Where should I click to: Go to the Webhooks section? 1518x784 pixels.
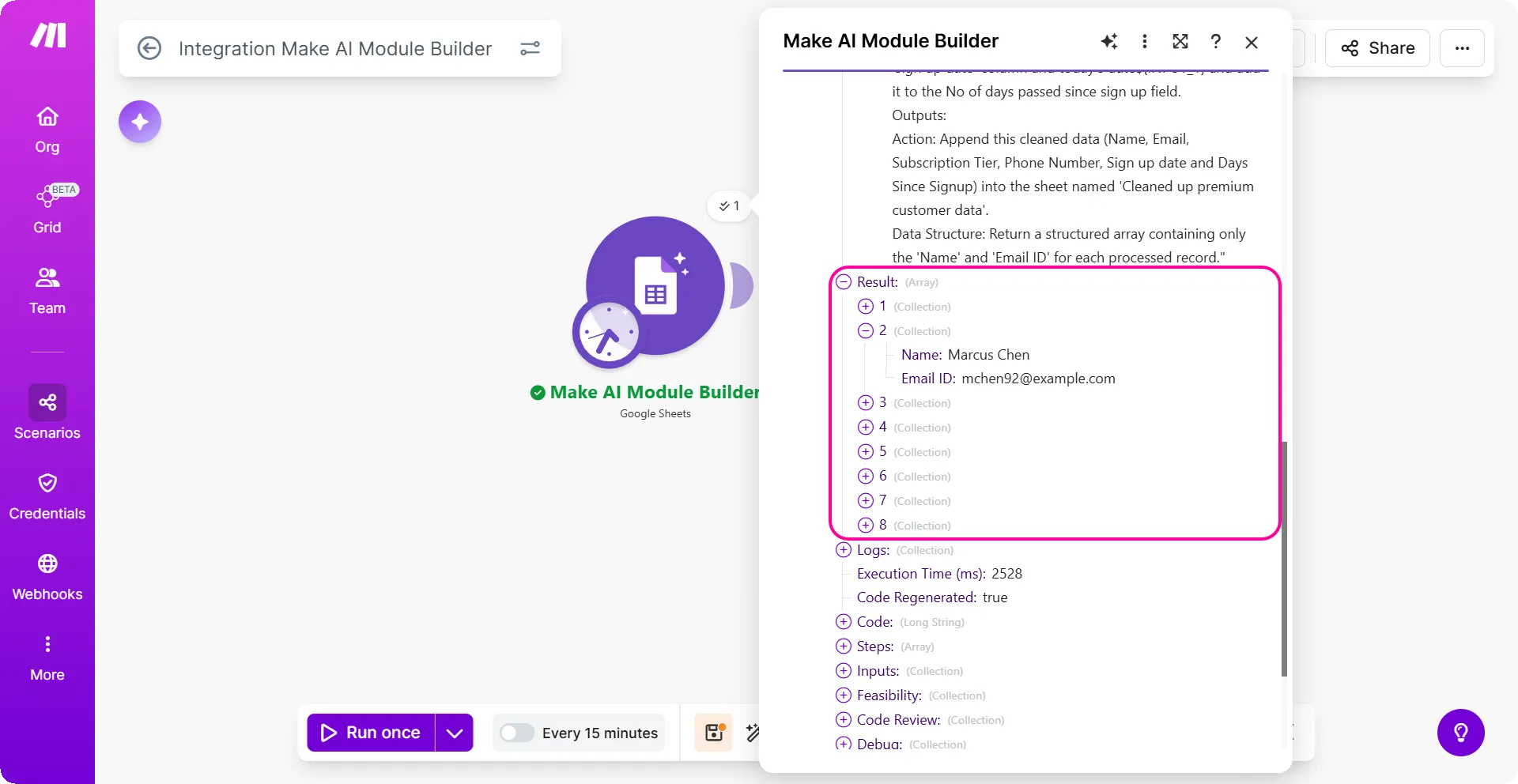click(x=47, y=578)
